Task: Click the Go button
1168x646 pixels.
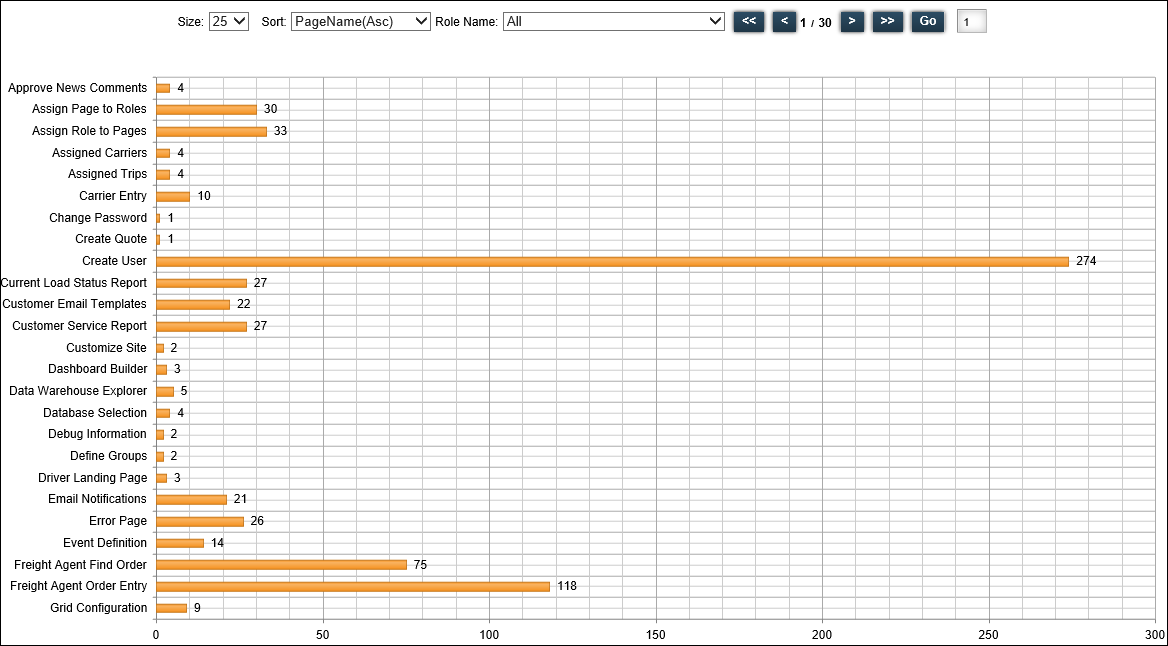Action: pos(928,22)
